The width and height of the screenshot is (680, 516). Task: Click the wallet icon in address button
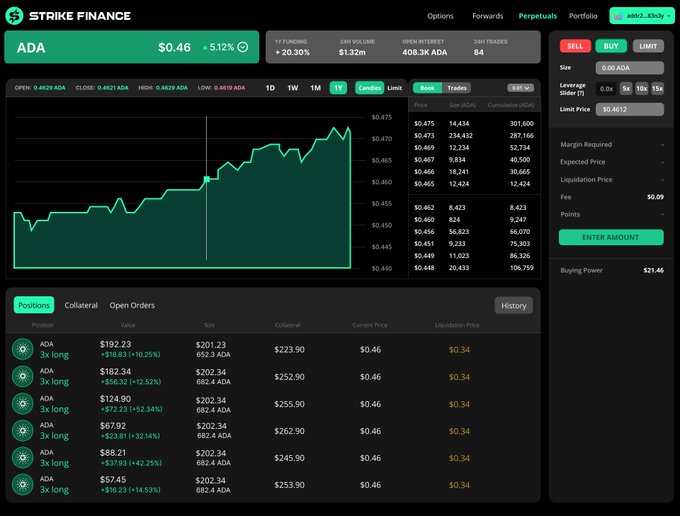pos(618,16)
